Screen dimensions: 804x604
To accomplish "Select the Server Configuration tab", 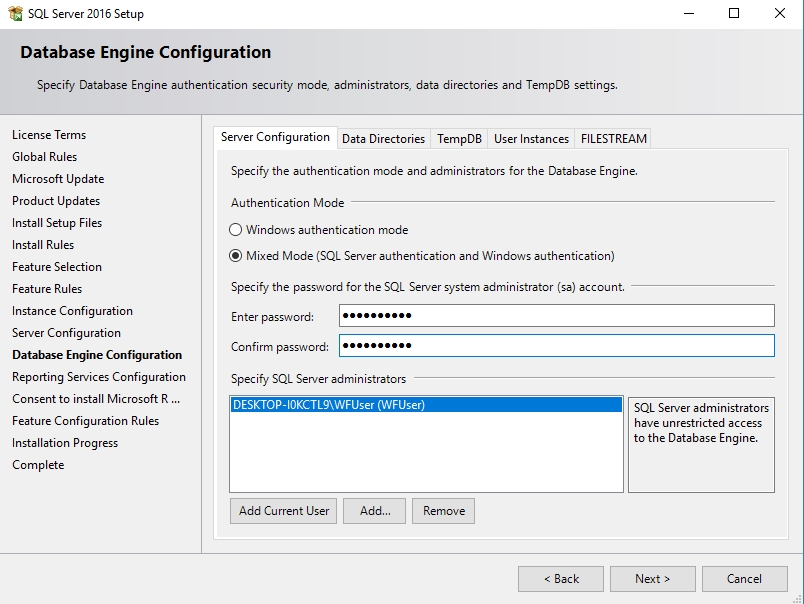I will click(275, 138).
